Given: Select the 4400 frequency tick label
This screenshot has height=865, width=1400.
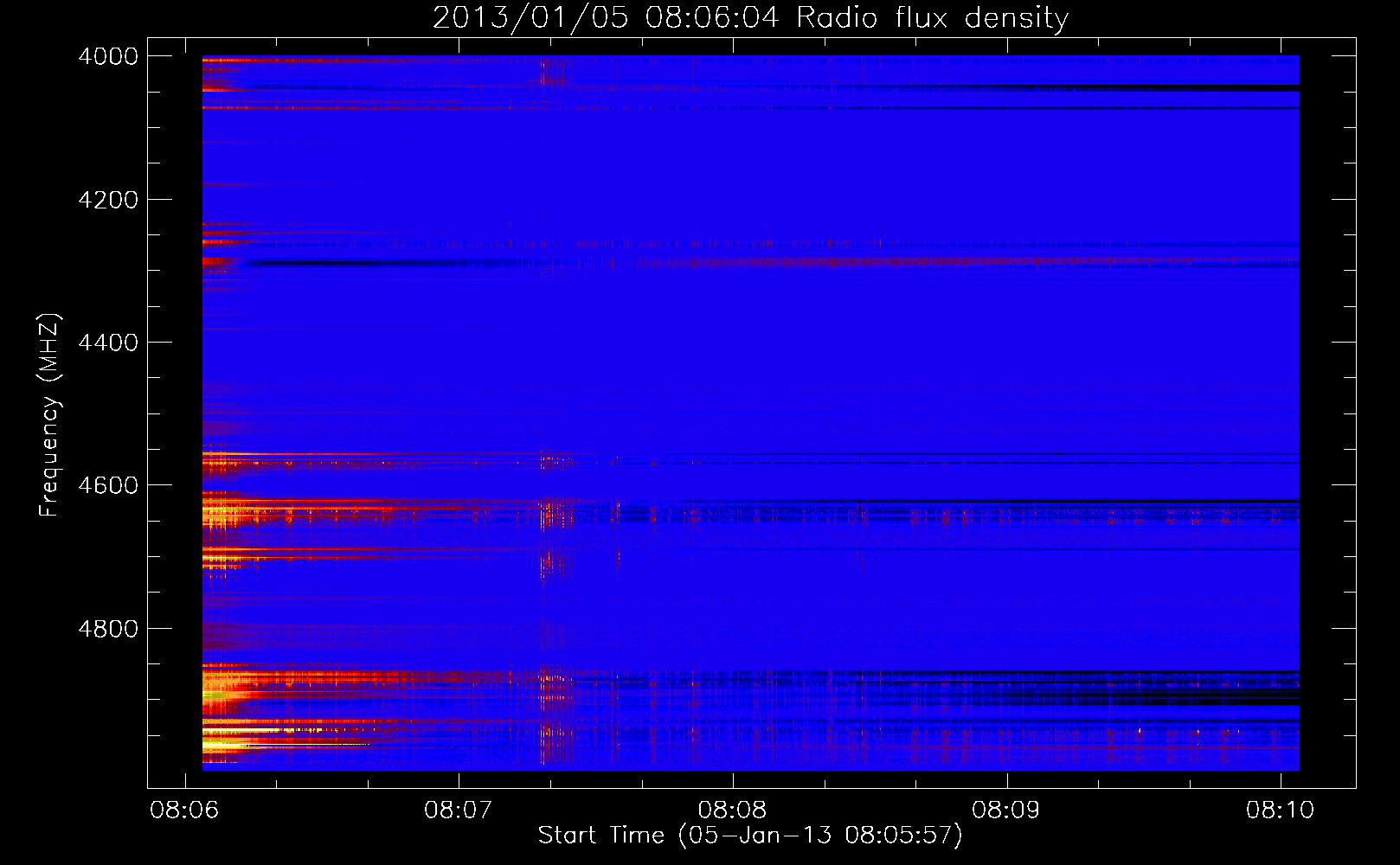Looking at the screenshot, I should 108,343.
